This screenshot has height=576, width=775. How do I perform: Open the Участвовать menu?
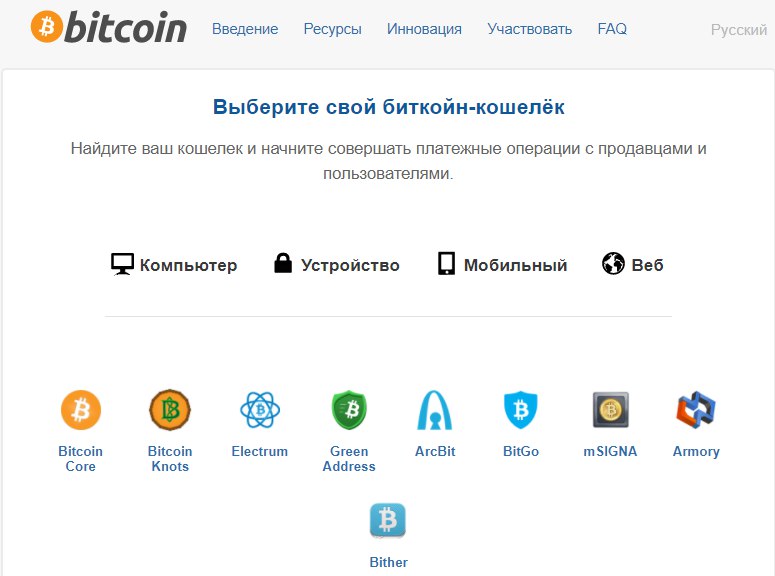coord(530,29)
